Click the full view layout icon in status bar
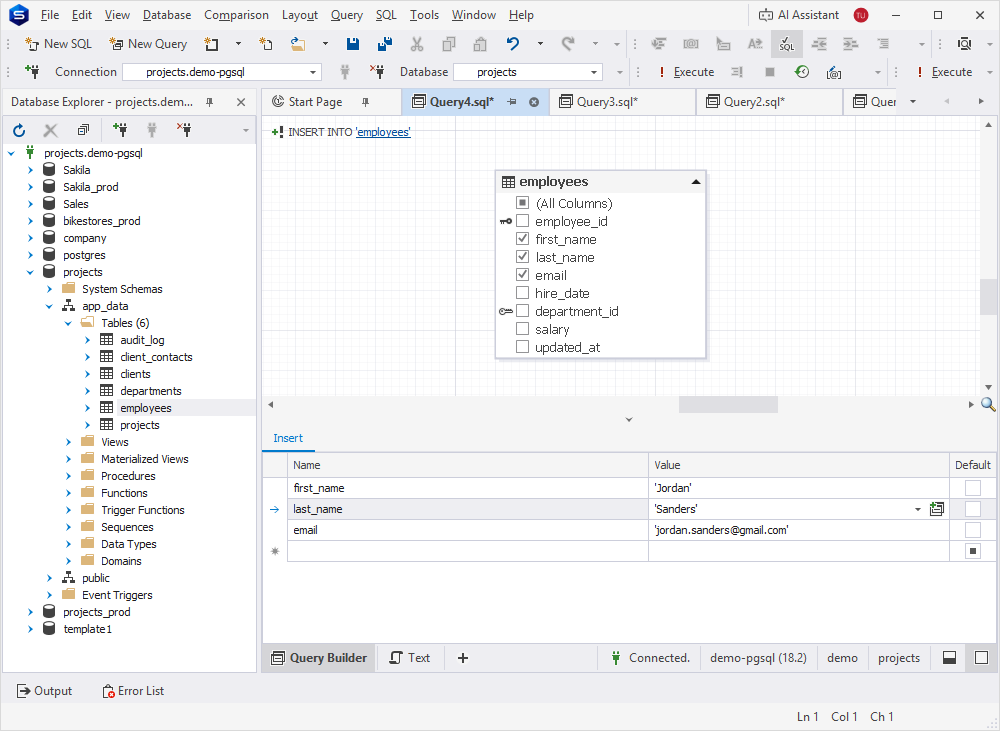The width and height of the screenshot is (1000, 731). pos(982,658)
